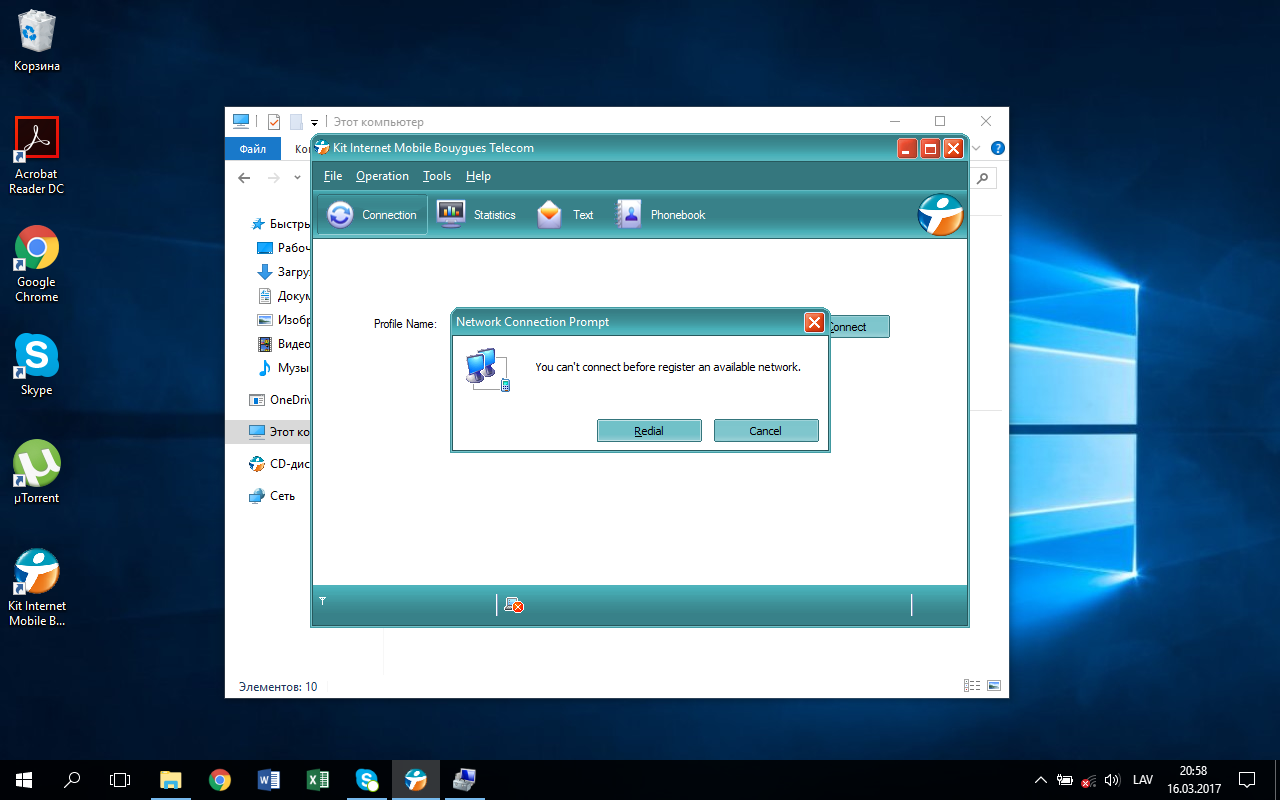Open the Statistics toolbar section
The width and height of the screenshot is (1280, 800).
click(x=477, y=215)
